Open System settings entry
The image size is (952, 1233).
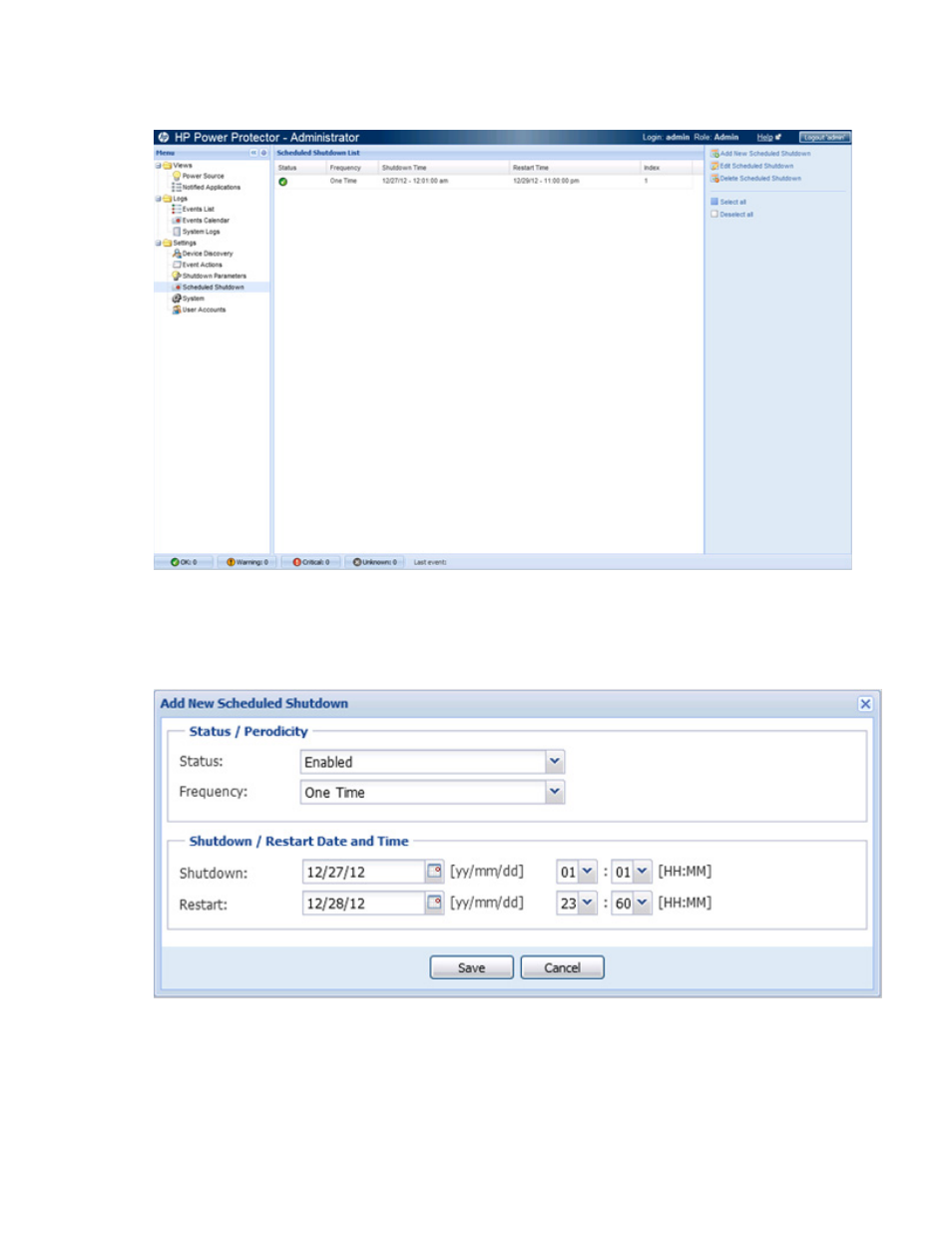pyautogui.click(x=193, y=299)
